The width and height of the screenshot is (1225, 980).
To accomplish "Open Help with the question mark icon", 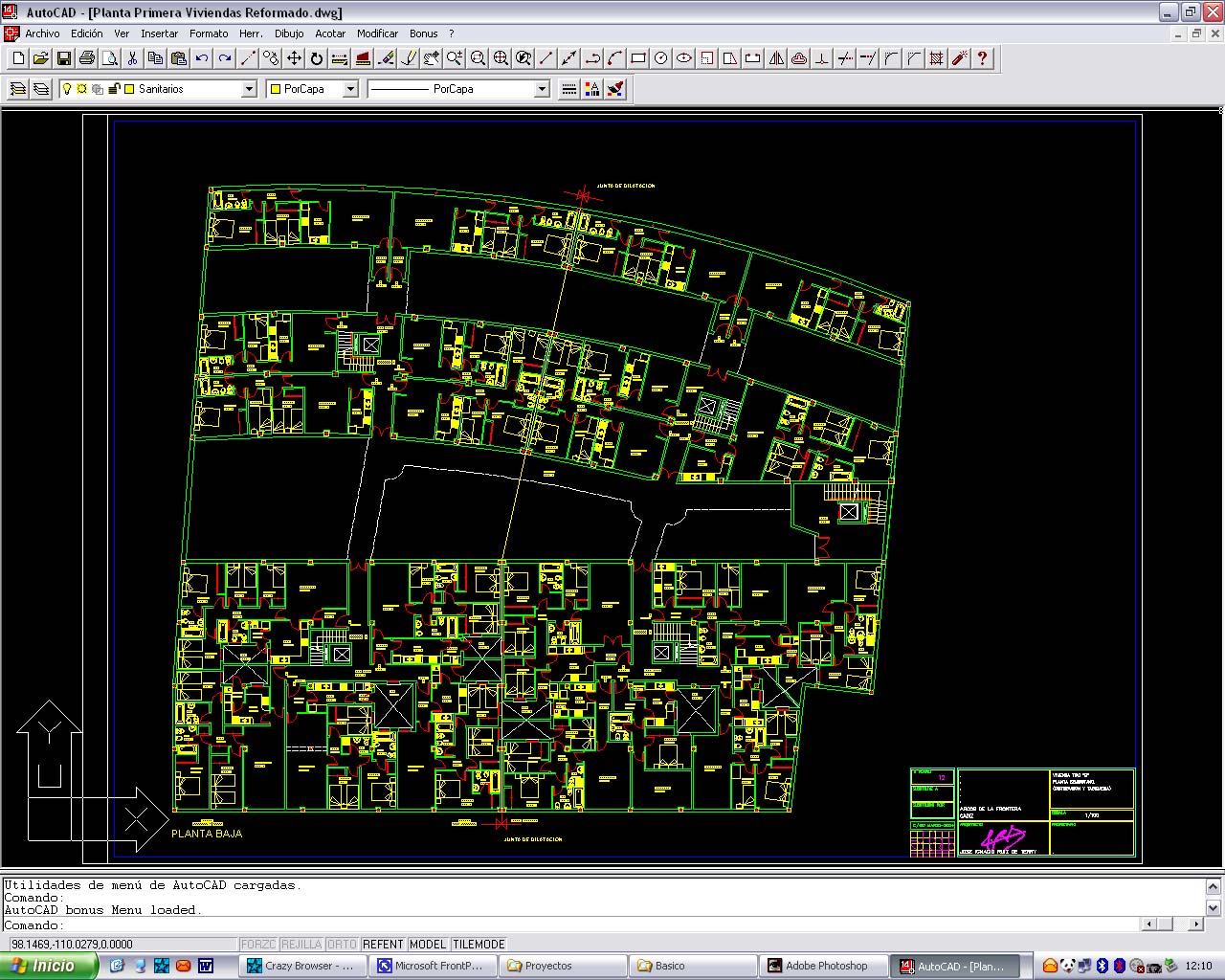I will pos(982,58).
